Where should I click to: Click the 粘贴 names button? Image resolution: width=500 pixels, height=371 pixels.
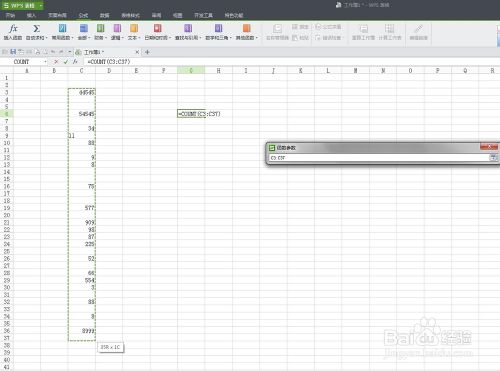tap(300, 38)
